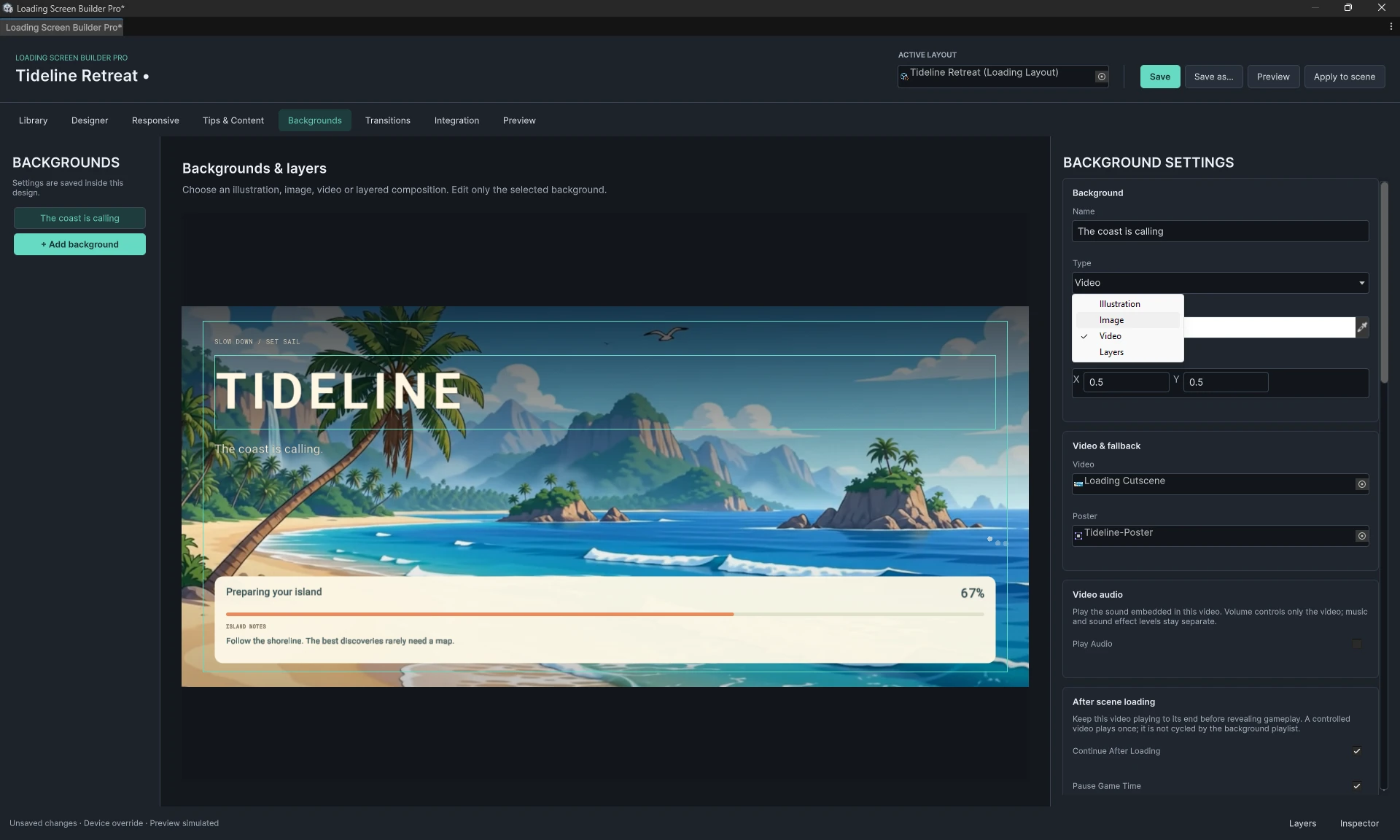Expand the Type dropdown showing Video

1220,283
